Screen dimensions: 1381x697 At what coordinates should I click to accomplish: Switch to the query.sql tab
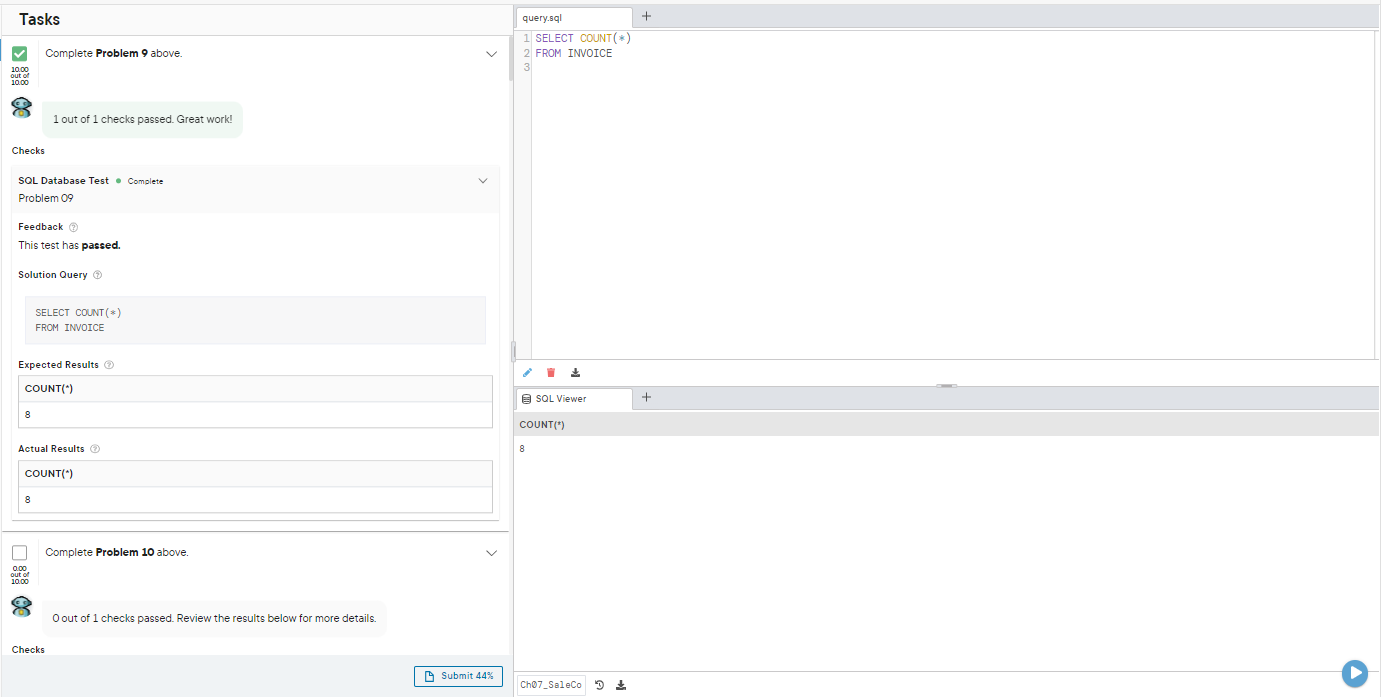[x=574, y=18]
